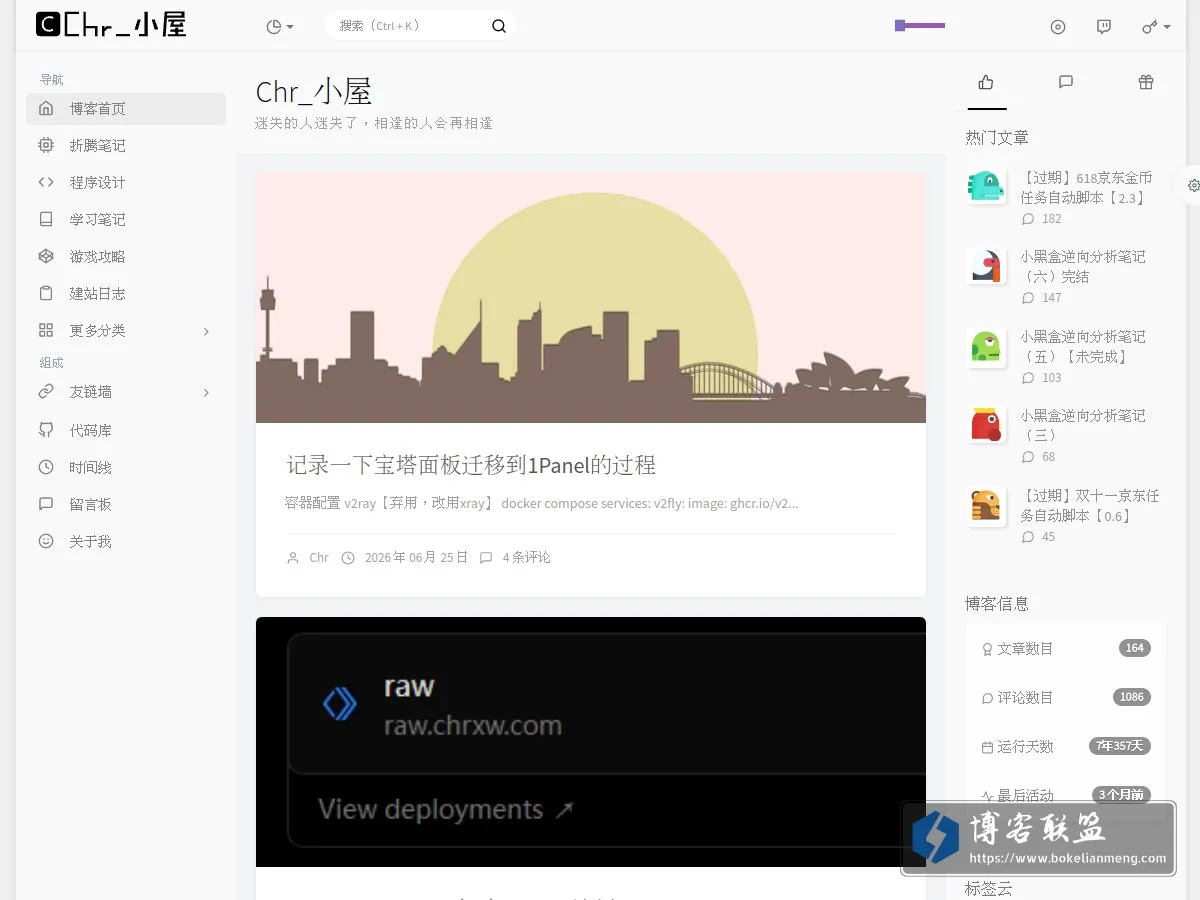Click the 评论数目 1086 badge
This screenshot has height=900, width=1200.
coord(1132,697)
